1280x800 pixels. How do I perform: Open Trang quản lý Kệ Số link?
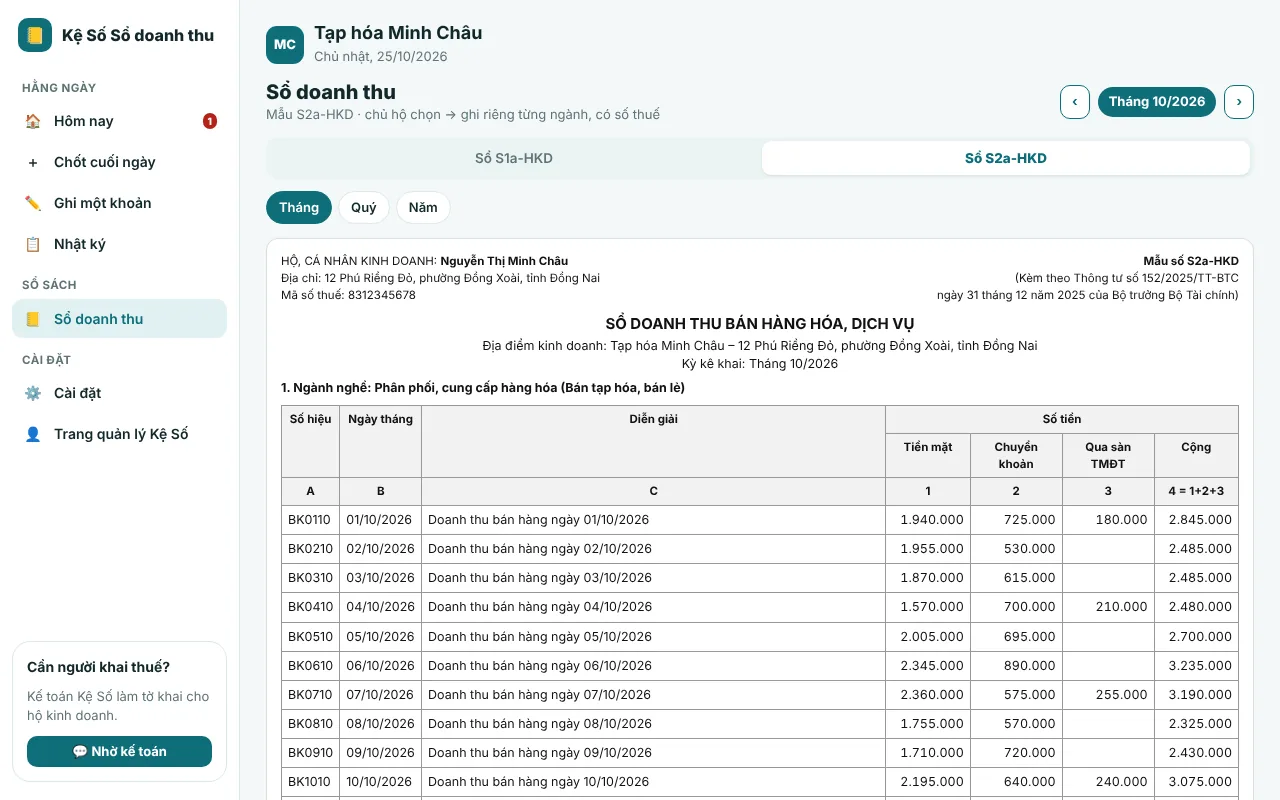tap(120, 434)
